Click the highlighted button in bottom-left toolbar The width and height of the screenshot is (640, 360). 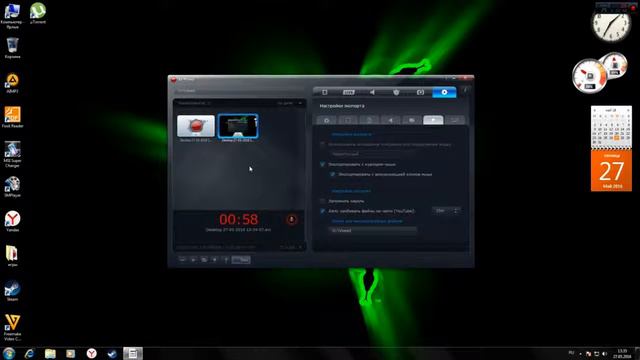pyautogui.click(x=241, y=260)
